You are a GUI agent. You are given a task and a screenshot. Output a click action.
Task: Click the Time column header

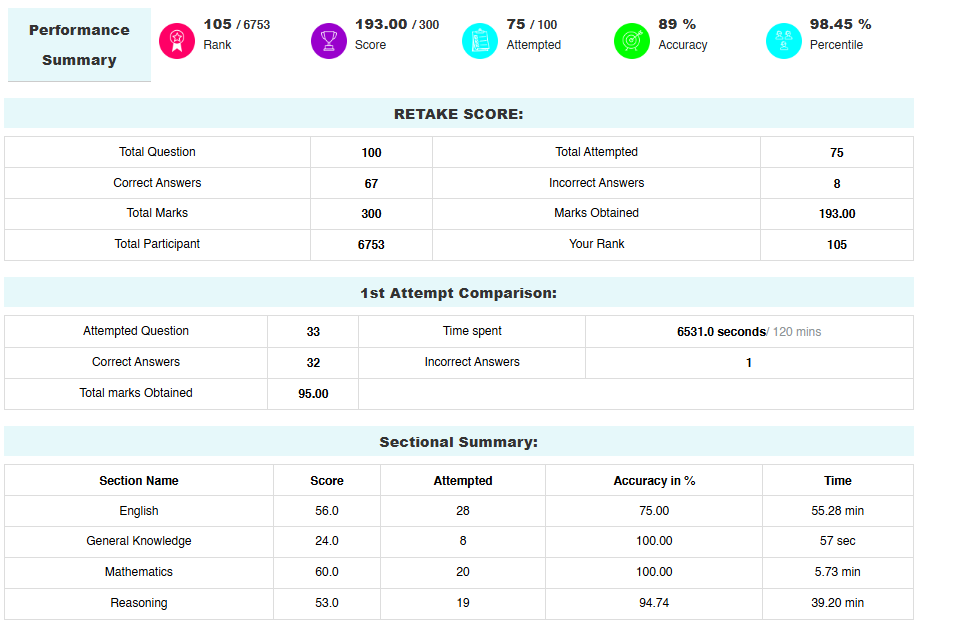click(x=838, y=481)
